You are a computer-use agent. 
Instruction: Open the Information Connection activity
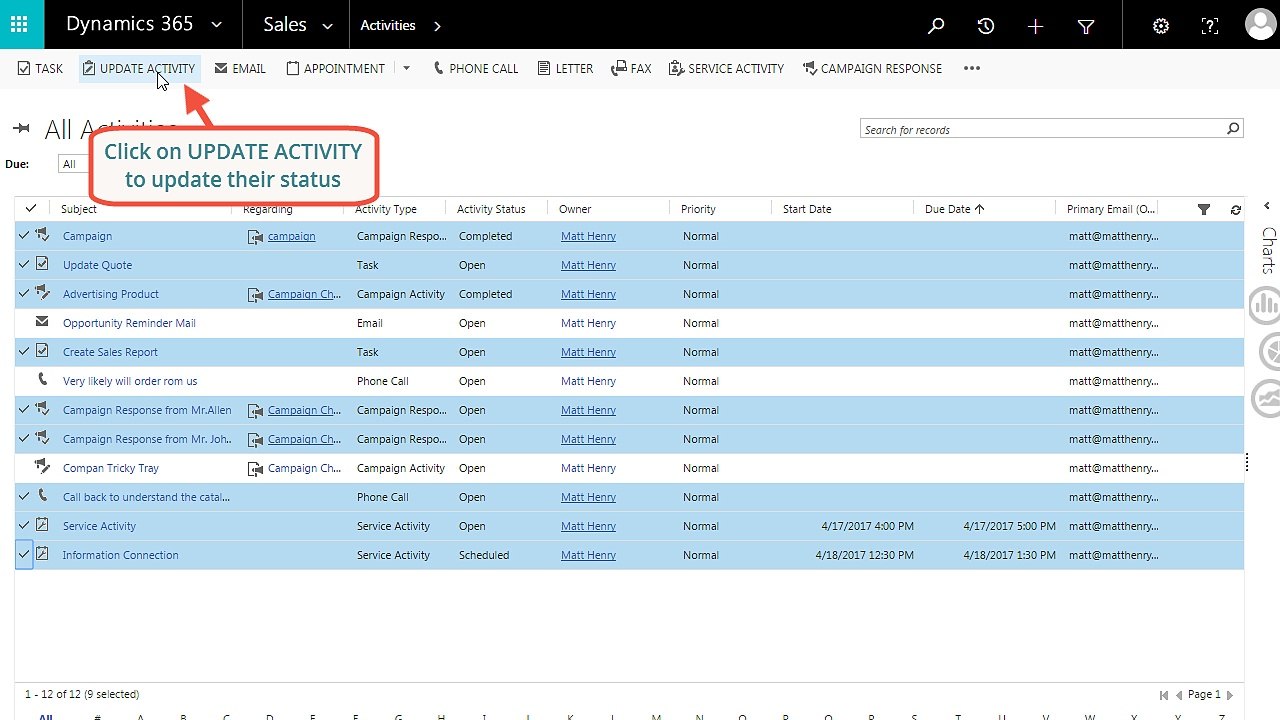coord(120,555)
